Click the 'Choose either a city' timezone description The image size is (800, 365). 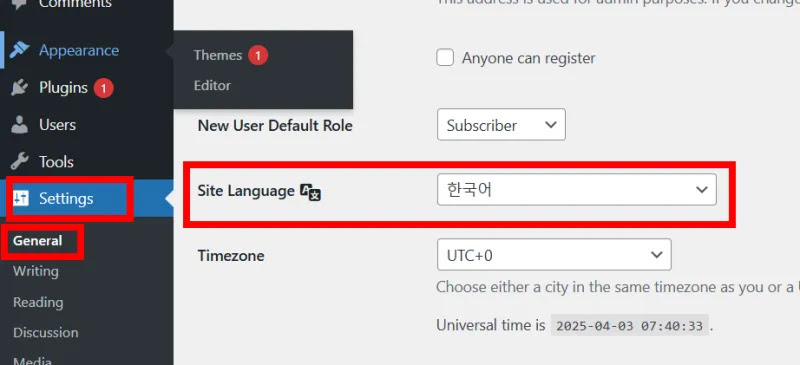pyautogui.click(x=618, y=287)
